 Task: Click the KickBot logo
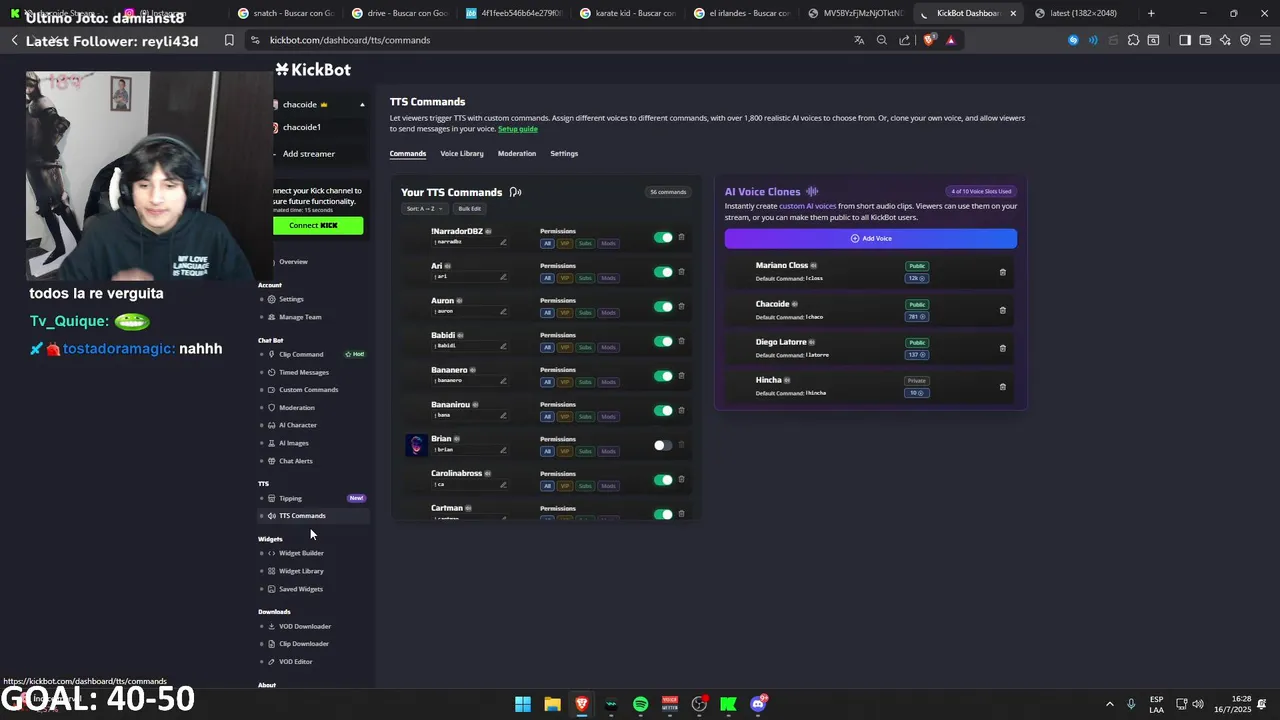(x=313, y=70)
